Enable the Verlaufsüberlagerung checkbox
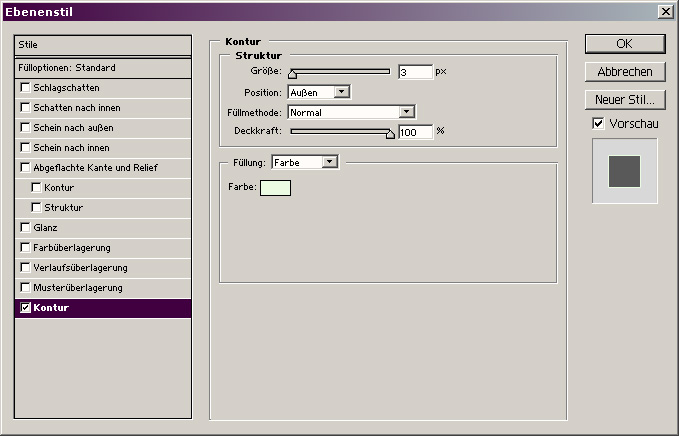This screenshot has height=436, width=679. click(26, 267)
